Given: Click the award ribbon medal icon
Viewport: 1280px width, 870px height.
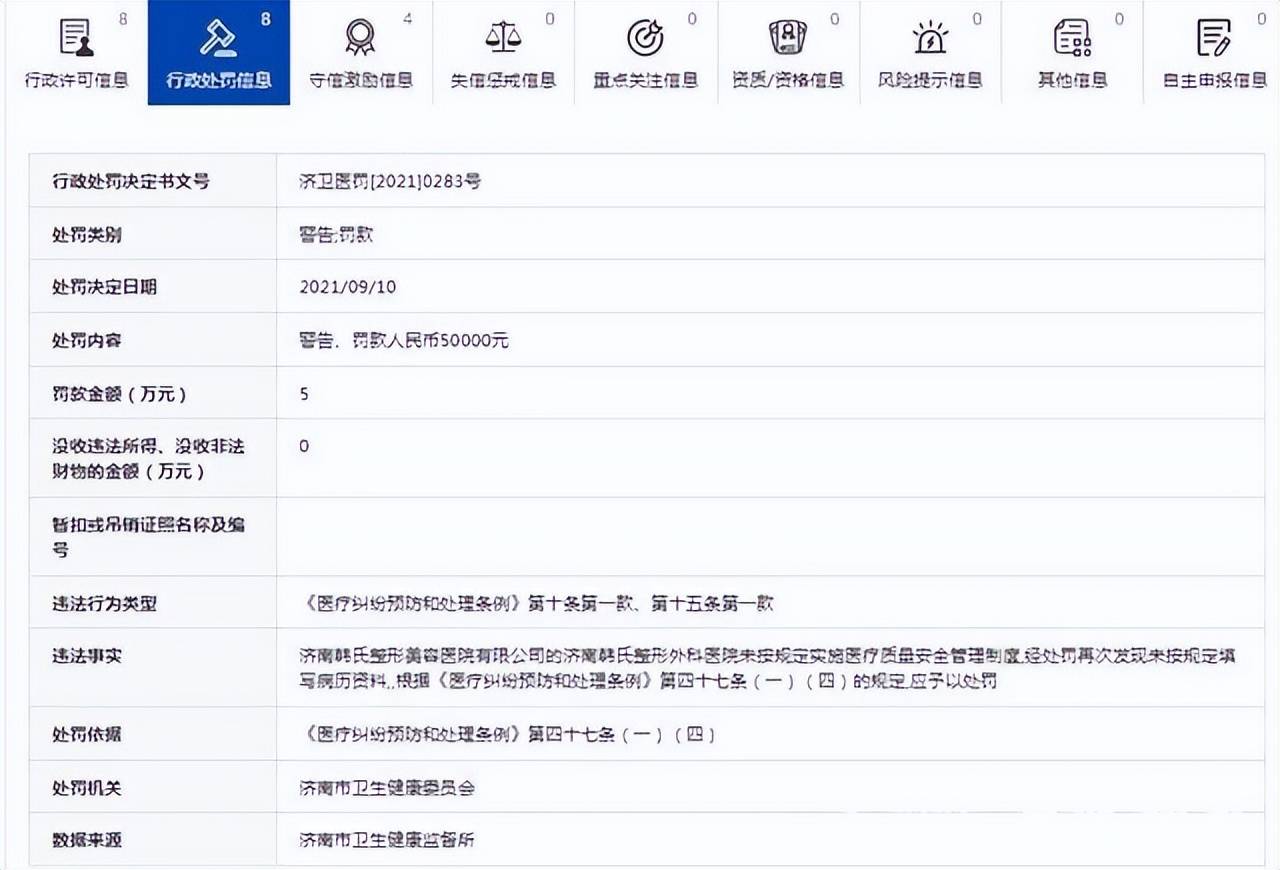Looking at the screenshot, I should click(360, 38).
